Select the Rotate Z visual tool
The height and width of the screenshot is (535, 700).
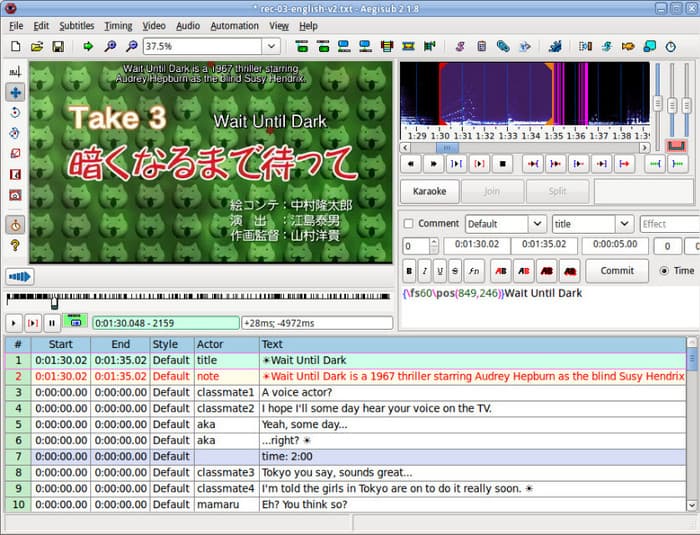[x=15, y=113]
